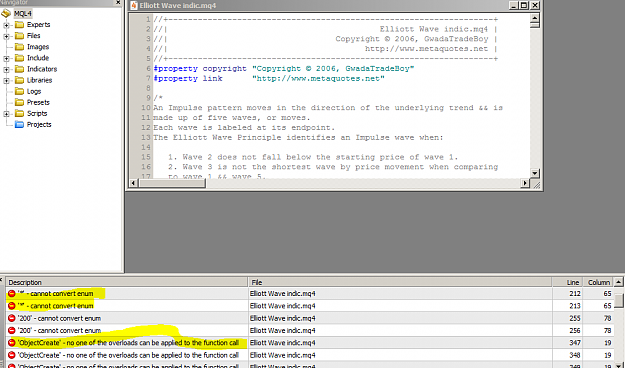The width and height of the screenshot is (625, 368).
Task: Click the error icon on line 347 row
Action: pyautogui.click(x=12, y=343)
